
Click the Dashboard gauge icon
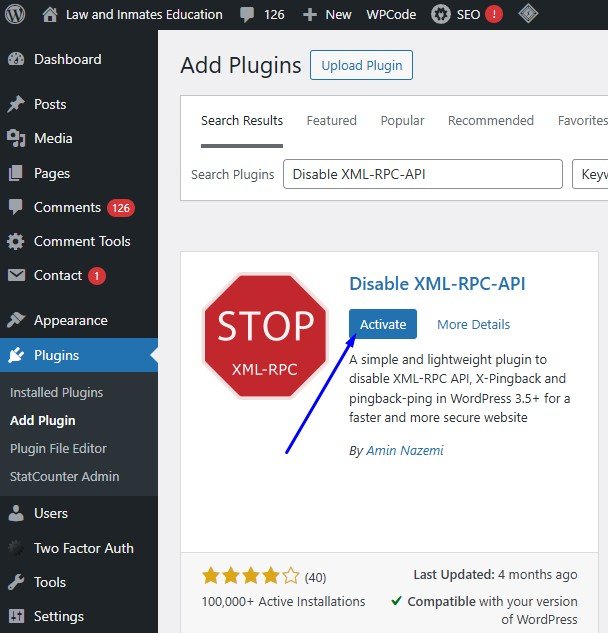point(16,59)
